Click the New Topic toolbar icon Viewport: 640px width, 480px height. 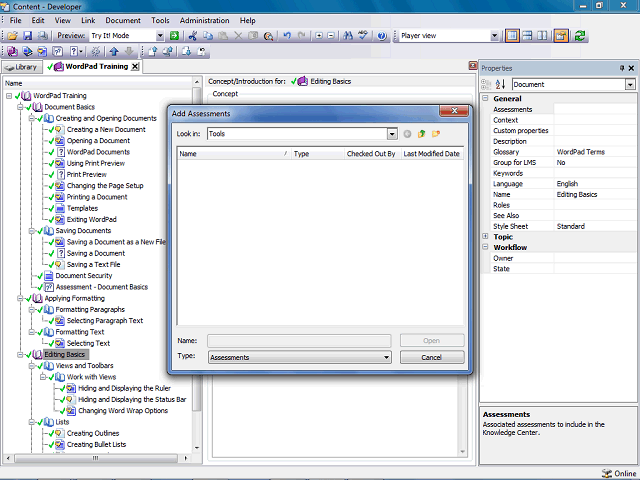(x=42, y=51)
